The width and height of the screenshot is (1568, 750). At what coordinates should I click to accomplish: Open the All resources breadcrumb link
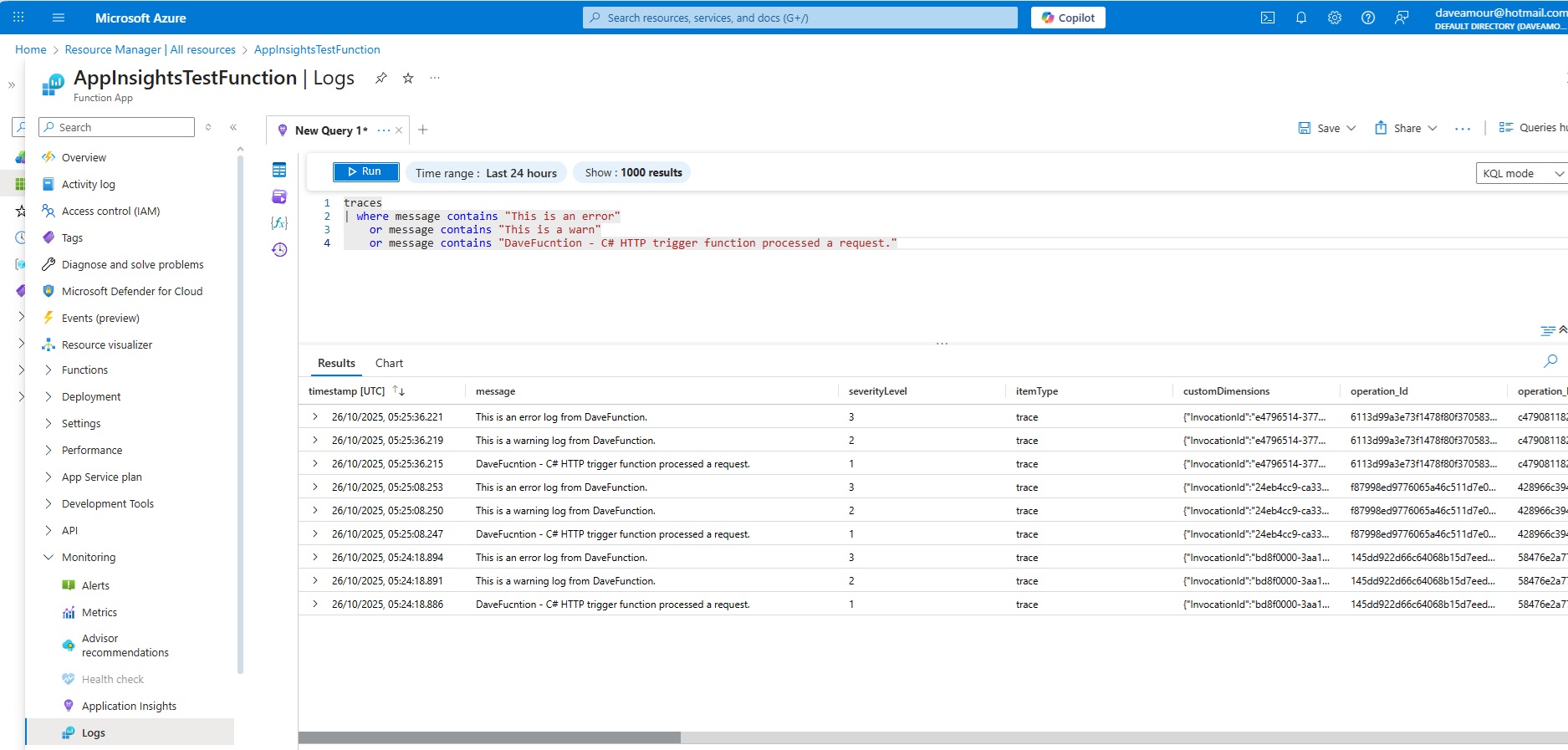tap(151, 50)
